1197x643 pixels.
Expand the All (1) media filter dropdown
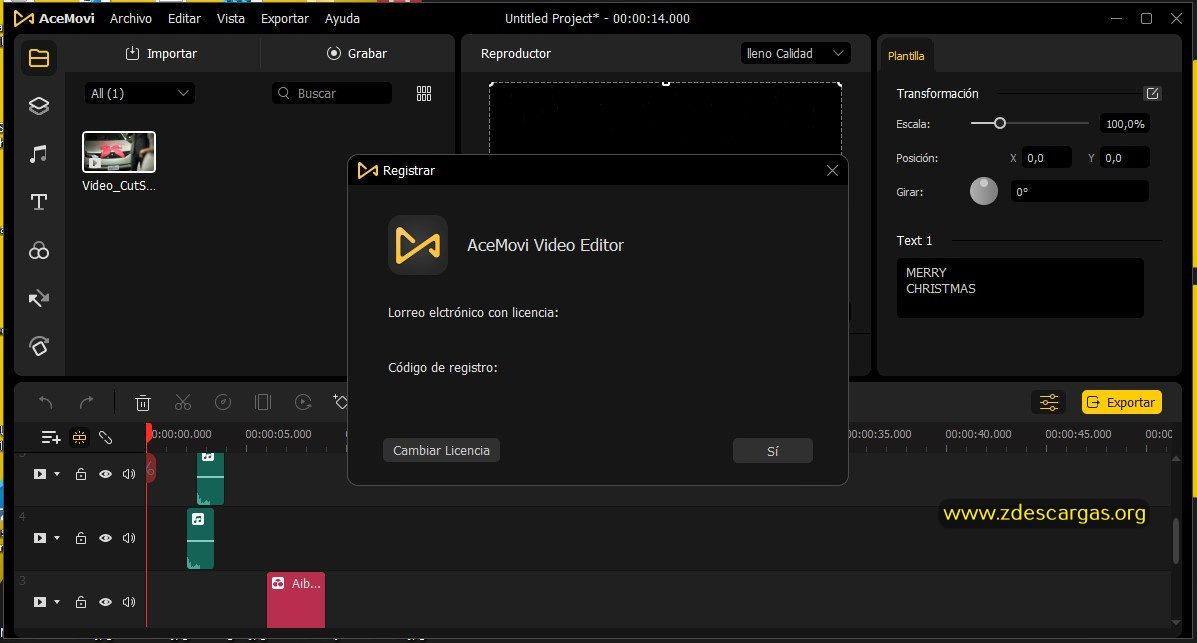[139, 93]
